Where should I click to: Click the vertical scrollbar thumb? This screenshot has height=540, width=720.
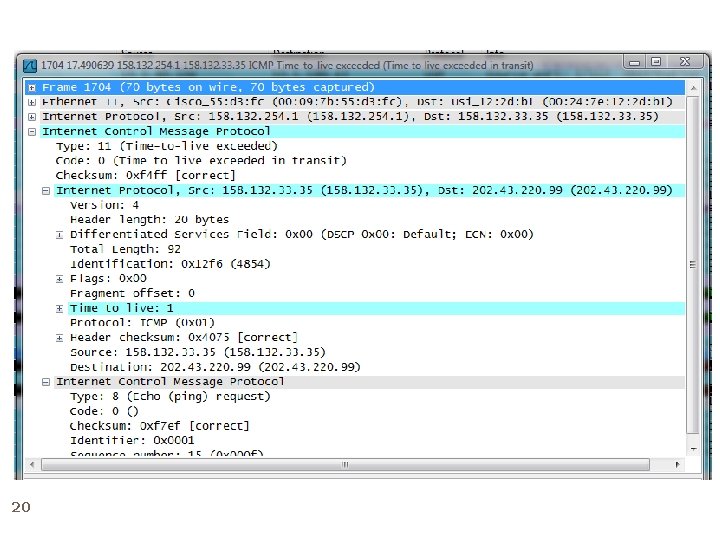click(x=693, y=264)
